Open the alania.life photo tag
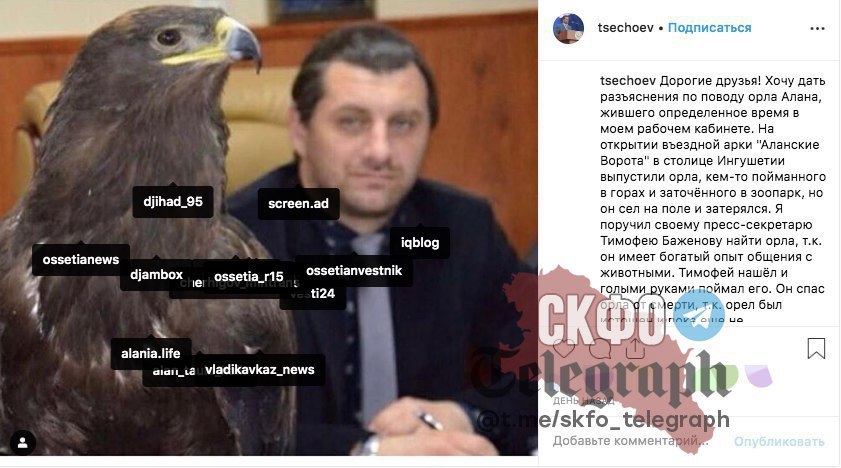 tap(151, 353)
